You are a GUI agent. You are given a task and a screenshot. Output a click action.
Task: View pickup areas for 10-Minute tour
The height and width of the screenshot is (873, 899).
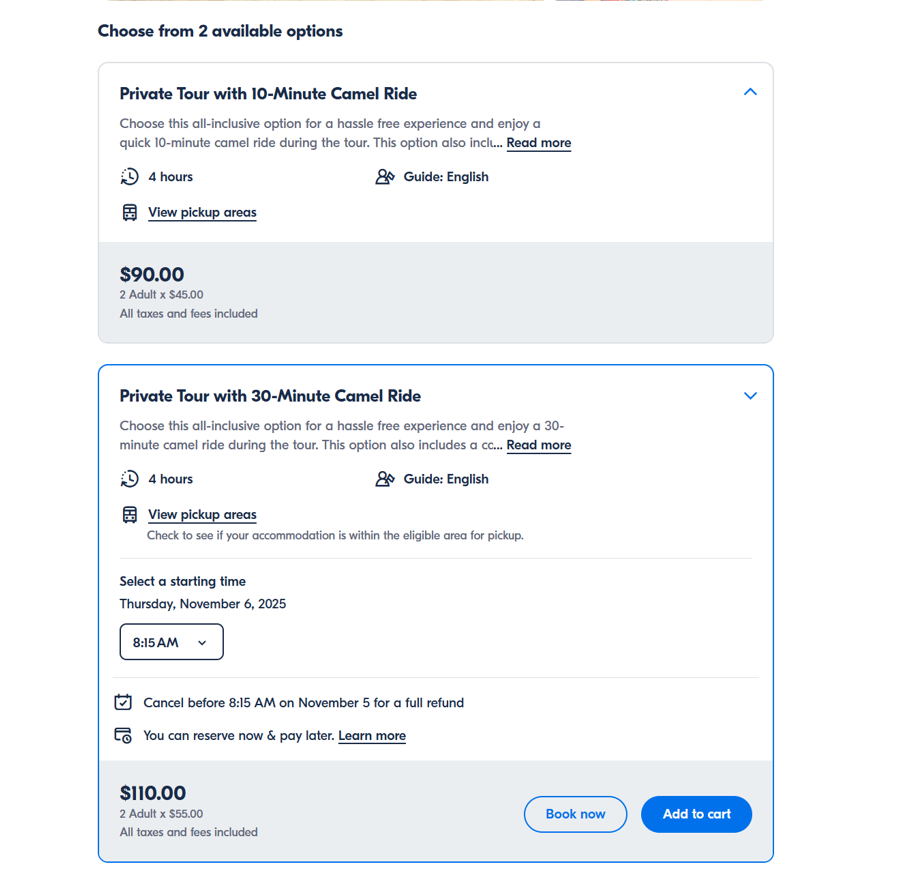[x=202, y=213]
